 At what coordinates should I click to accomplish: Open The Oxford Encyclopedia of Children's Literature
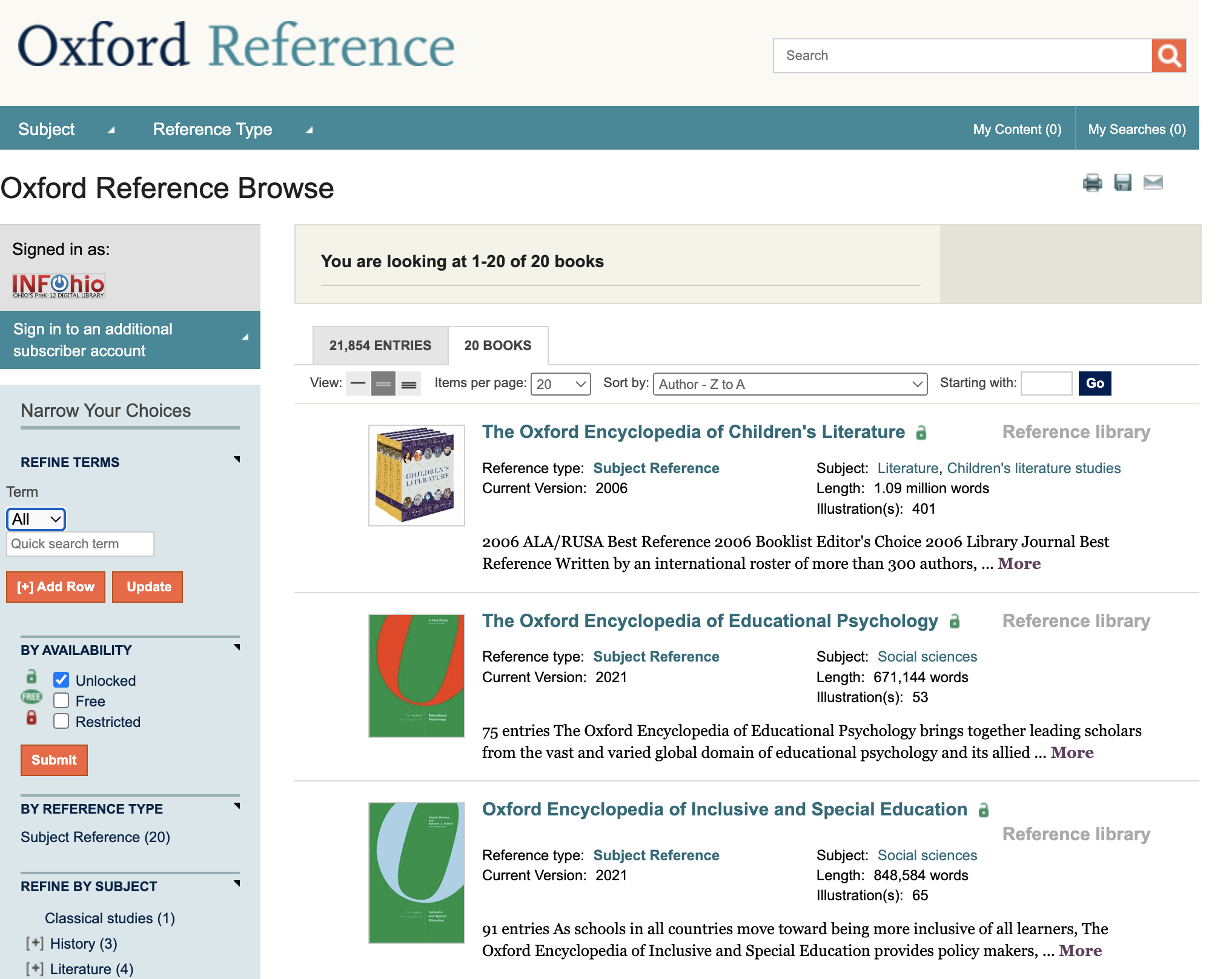[x=694, y=432]
